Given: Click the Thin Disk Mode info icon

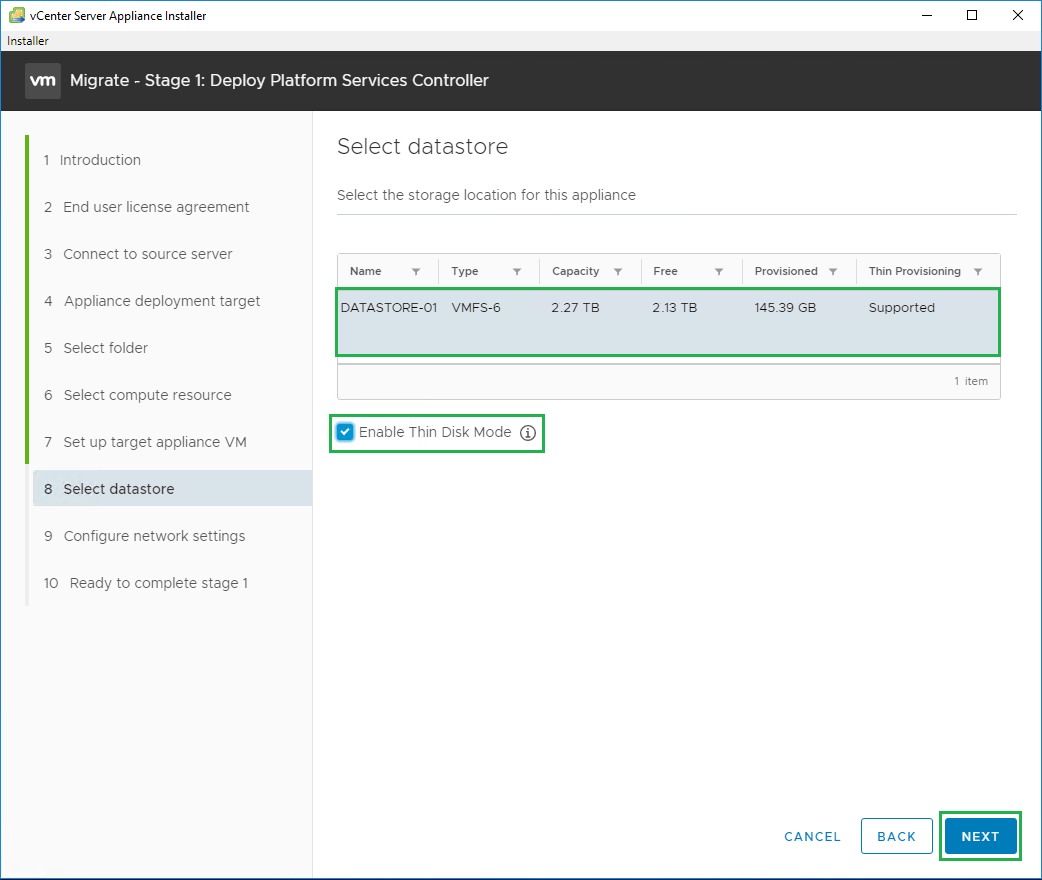Looking at the screenshot, I should tap(528, 433).
